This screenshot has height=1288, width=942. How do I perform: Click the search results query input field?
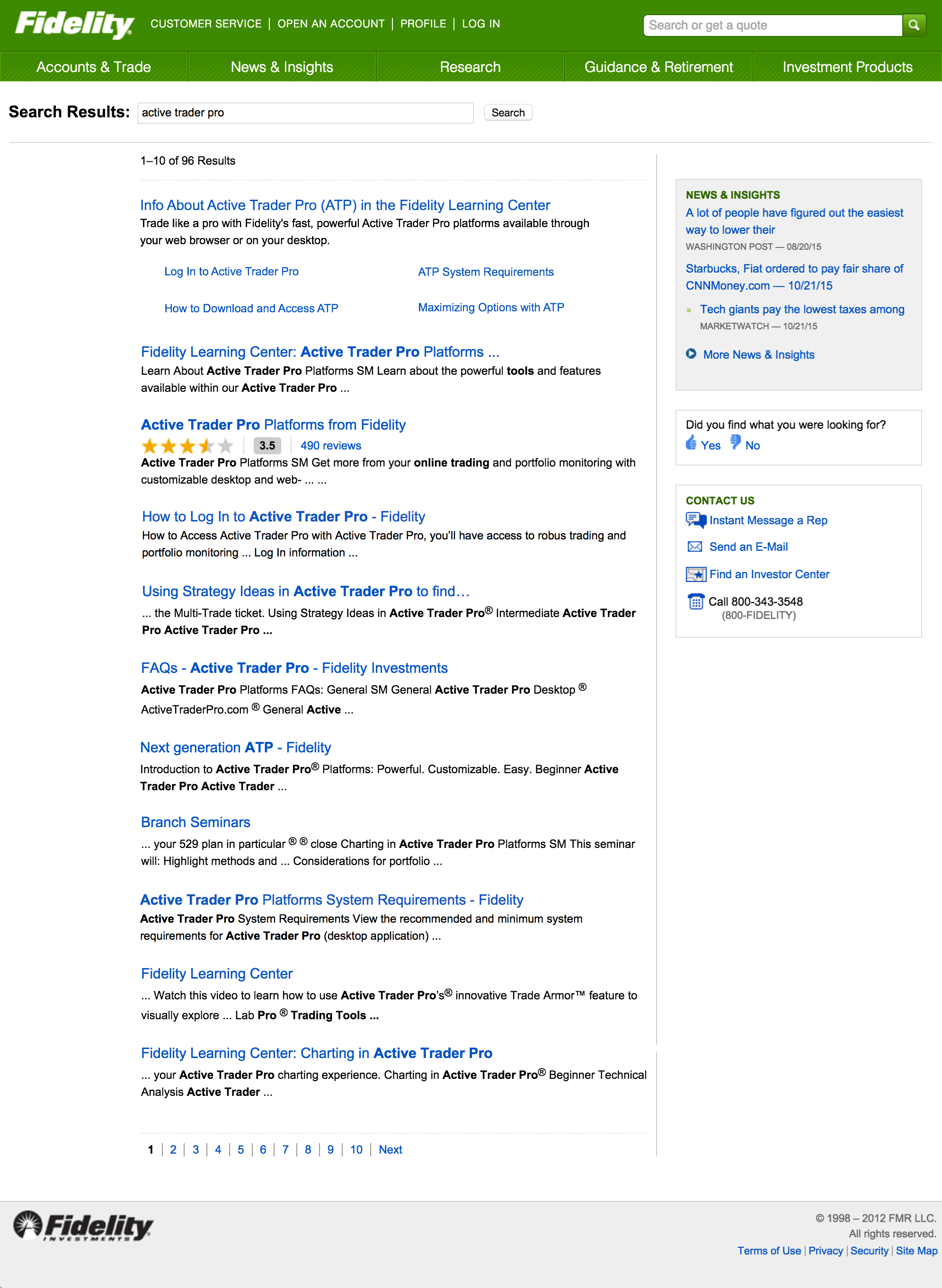[x=306, y=113]
